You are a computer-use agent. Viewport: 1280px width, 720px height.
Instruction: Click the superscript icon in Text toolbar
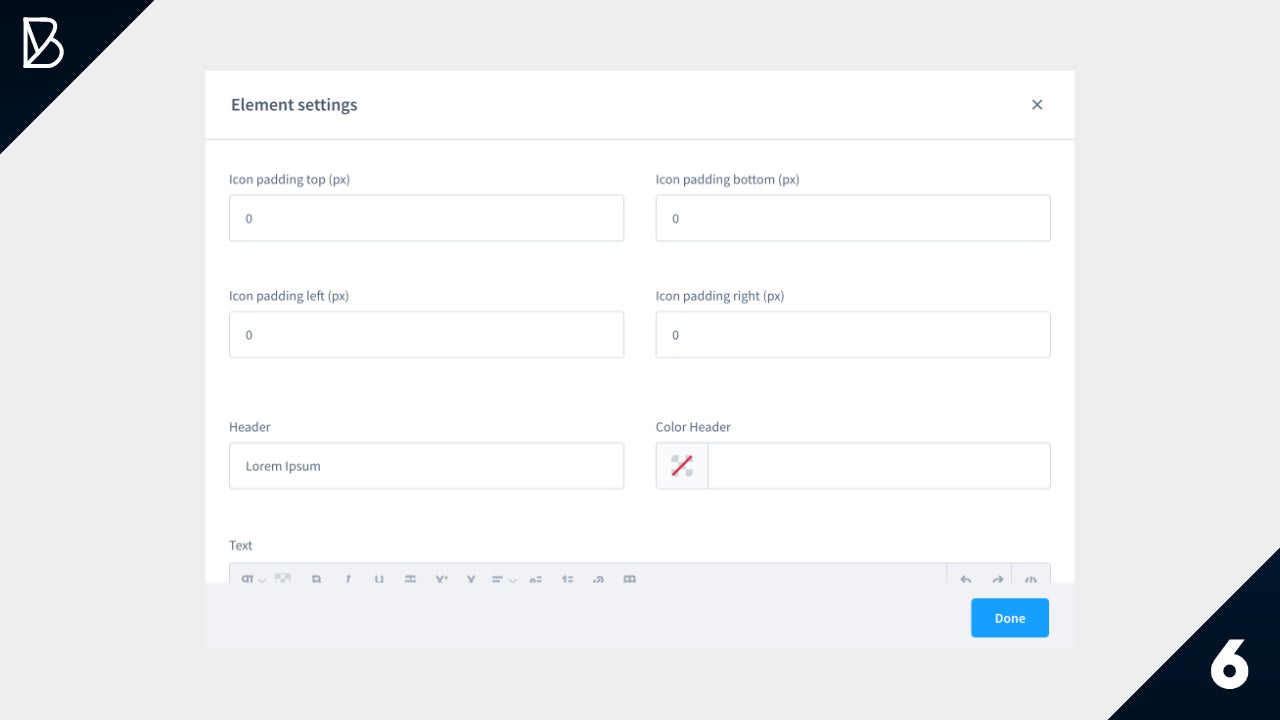441,578
